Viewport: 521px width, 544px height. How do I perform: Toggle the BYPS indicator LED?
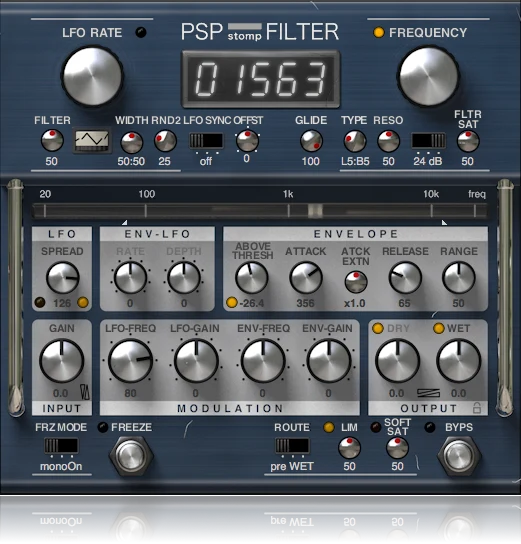pyautogui.click(x=430, y=427)
